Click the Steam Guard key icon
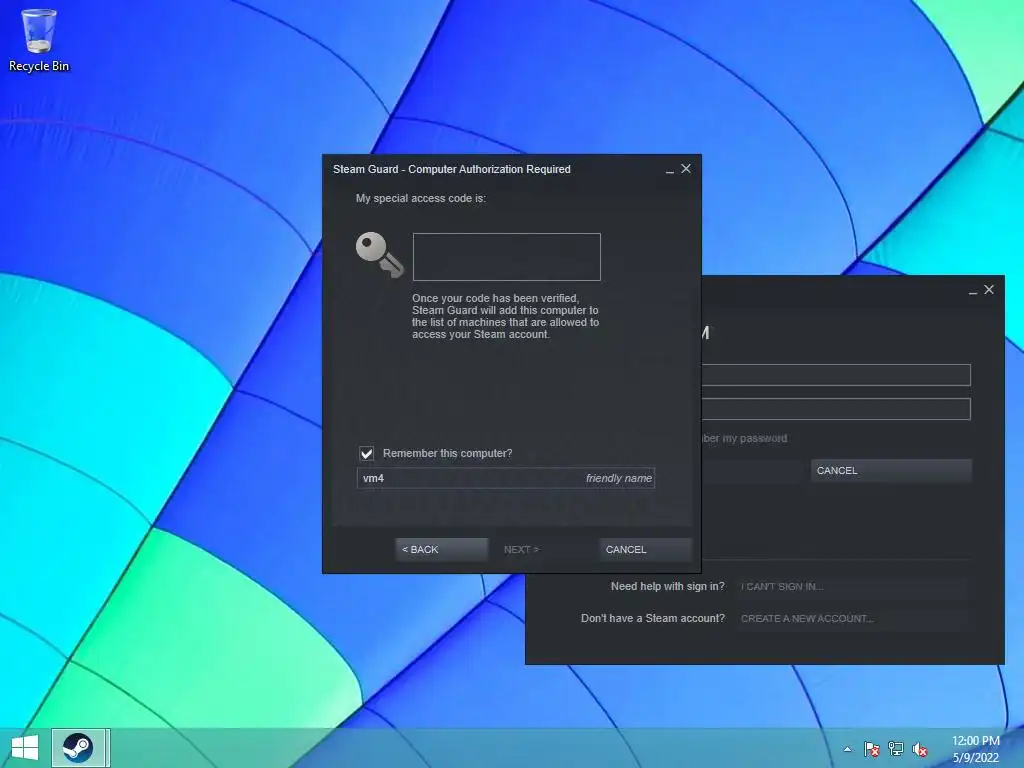This screenshot has width=1024, height=768. pos(379,255)
